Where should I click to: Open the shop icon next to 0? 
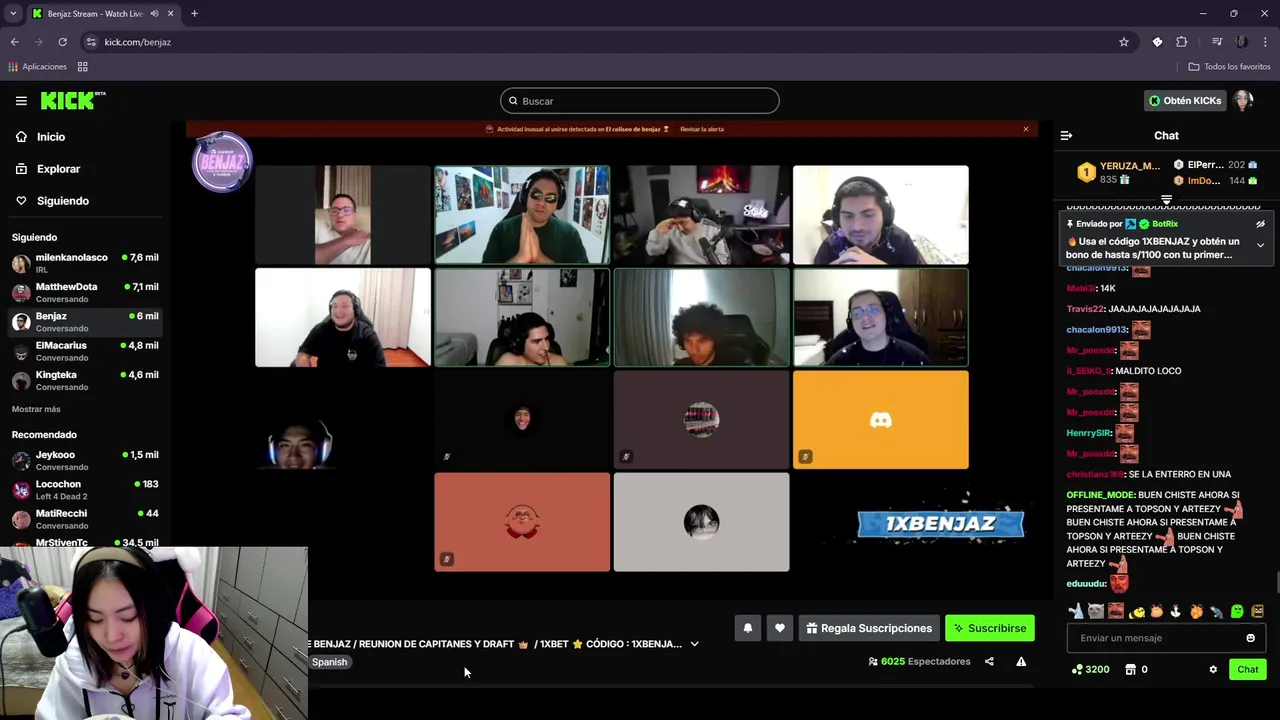click(x=1131, y=669)
